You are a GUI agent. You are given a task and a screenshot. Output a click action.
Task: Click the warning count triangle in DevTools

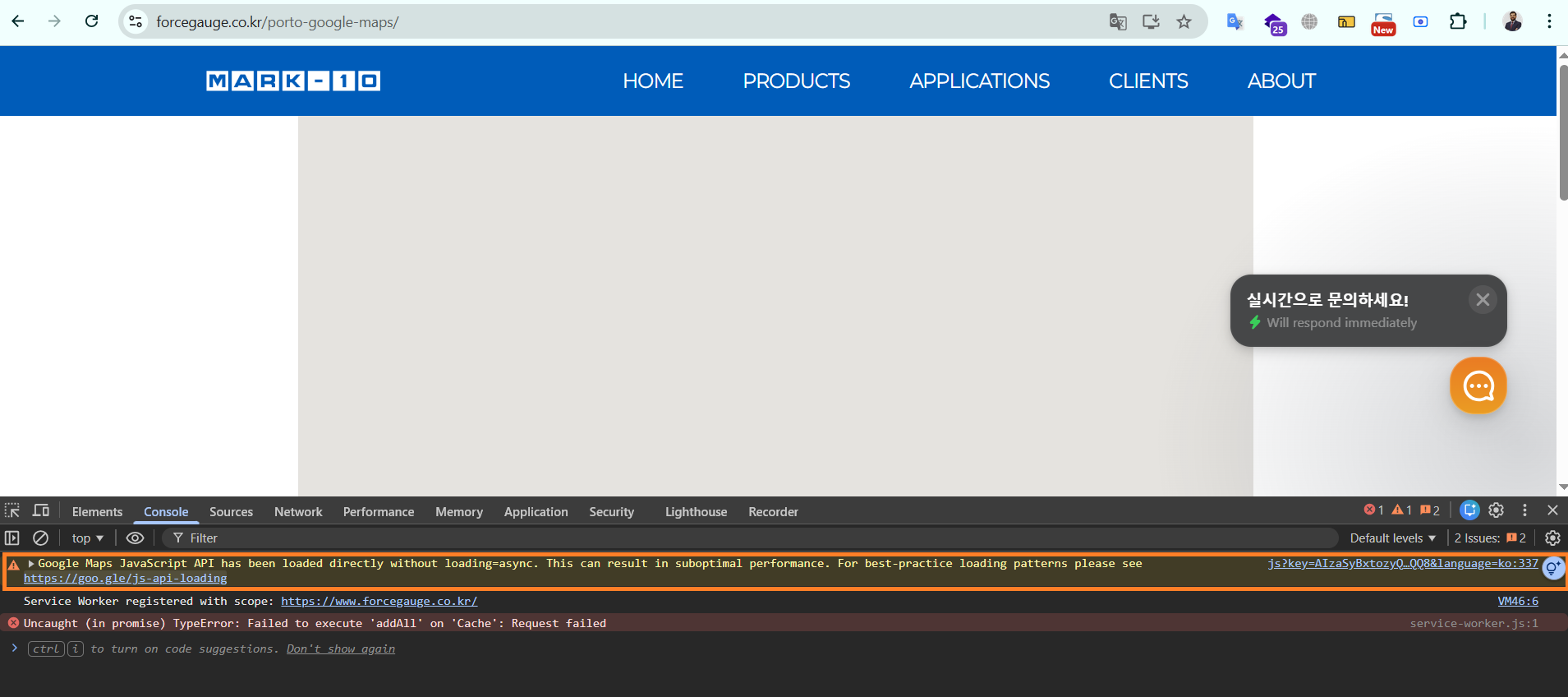coord(1401,510)
